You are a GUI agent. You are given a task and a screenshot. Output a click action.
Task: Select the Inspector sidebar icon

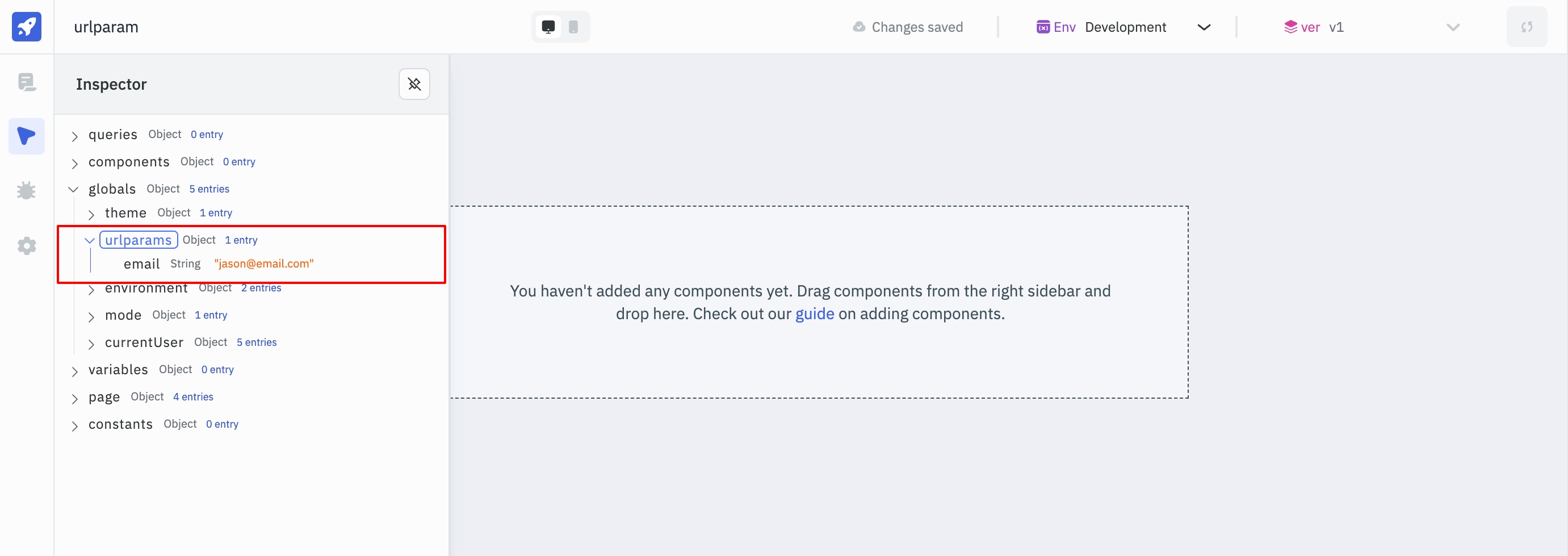point(26,136)
